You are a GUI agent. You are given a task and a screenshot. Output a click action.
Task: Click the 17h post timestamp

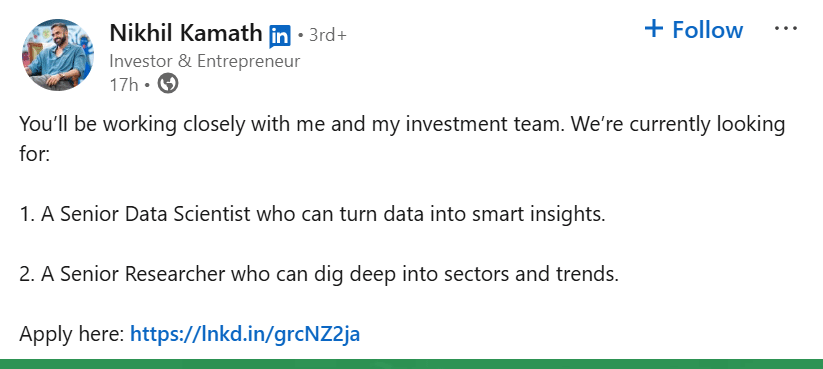[x=124, y=85]
